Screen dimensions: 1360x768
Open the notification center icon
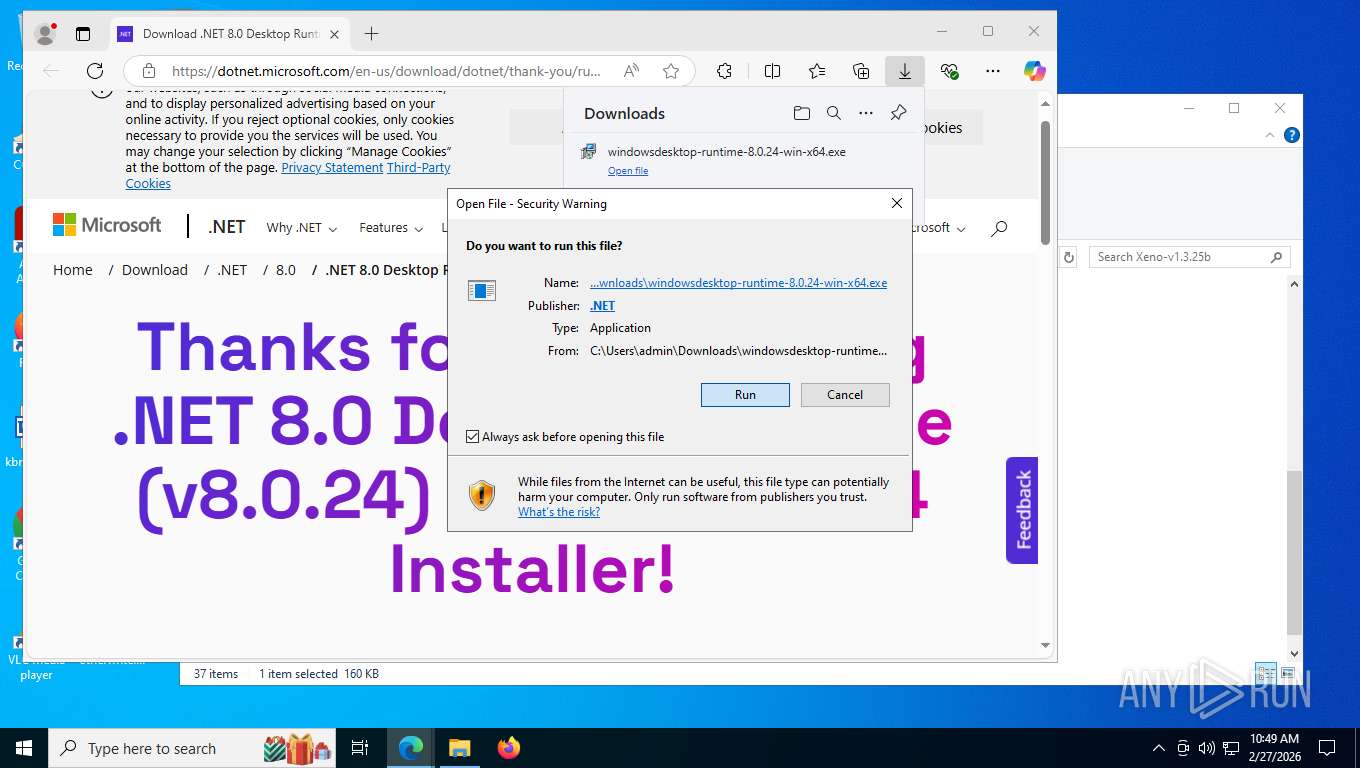(1327, 748)
